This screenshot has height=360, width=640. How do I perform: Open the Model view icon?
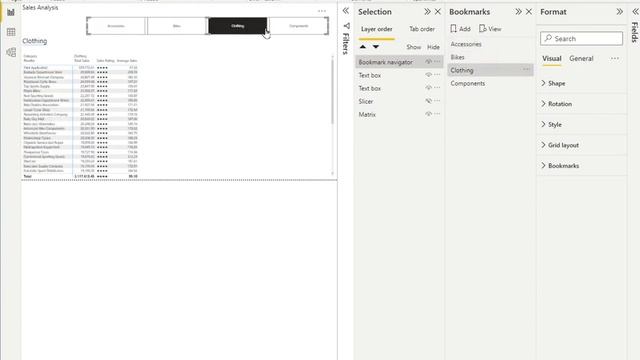[x=11, y=52]
